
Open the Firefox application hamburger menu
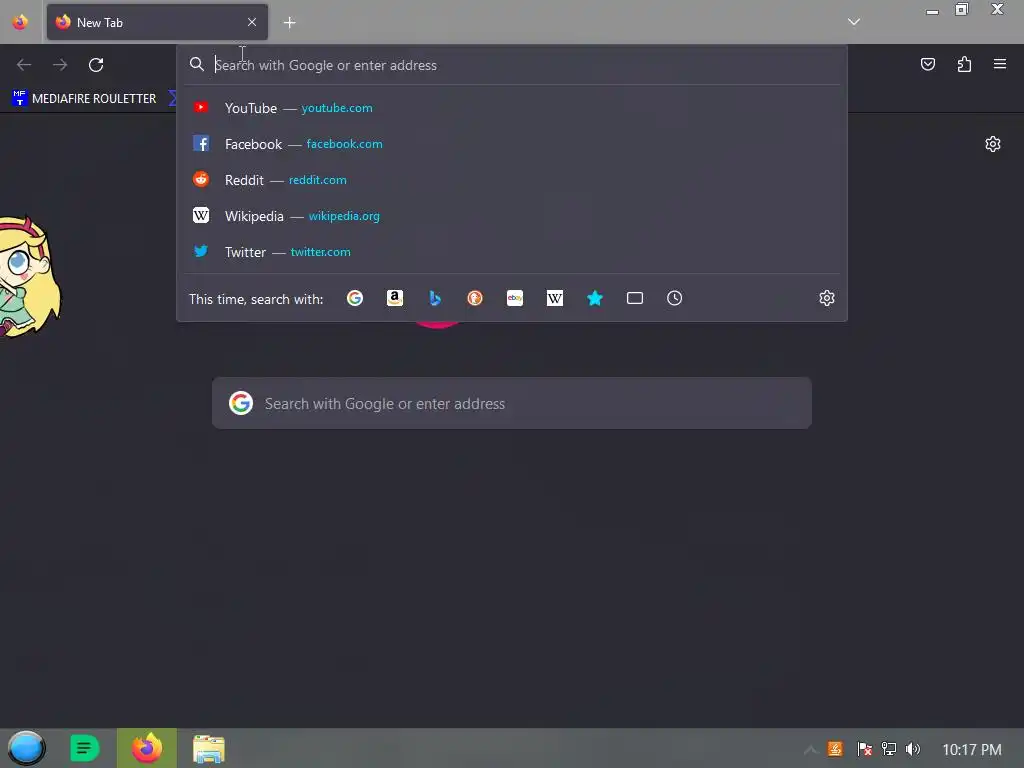tap(1000, 64)
